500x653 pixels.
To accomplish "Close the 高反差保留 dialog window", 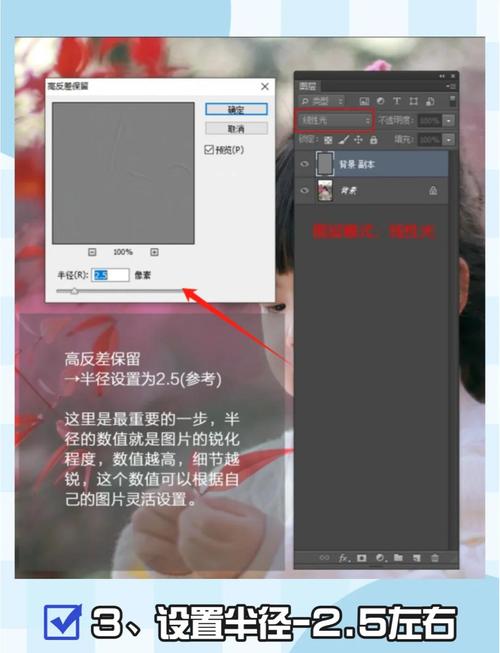I will click(x=265, y=86).
